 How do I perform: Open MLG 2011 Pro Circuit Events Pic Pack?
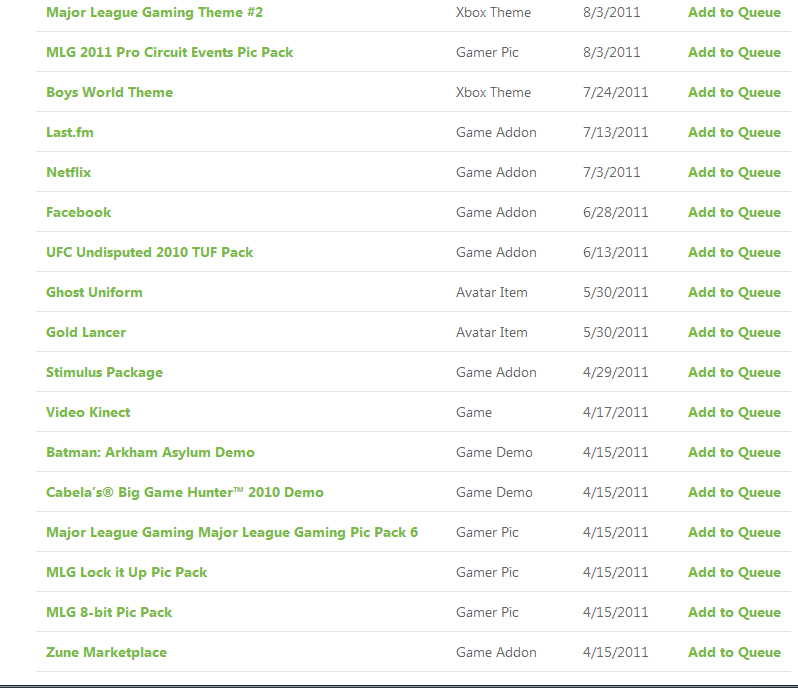tap(169, 52)
